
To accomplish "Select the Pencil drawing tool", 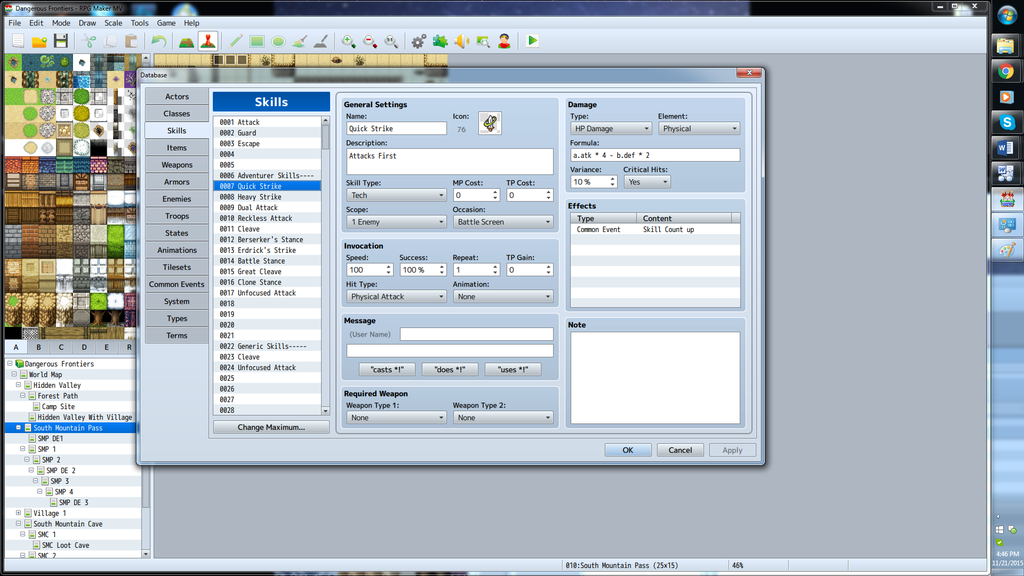I will (236, 41).
